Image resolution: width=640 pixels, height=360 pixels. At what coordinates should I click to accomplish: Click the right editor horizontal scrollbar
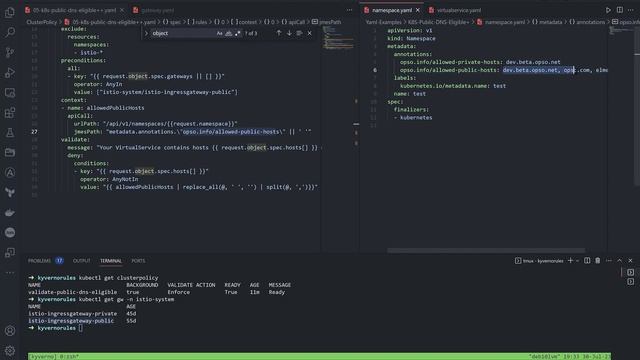click(486, 250)
